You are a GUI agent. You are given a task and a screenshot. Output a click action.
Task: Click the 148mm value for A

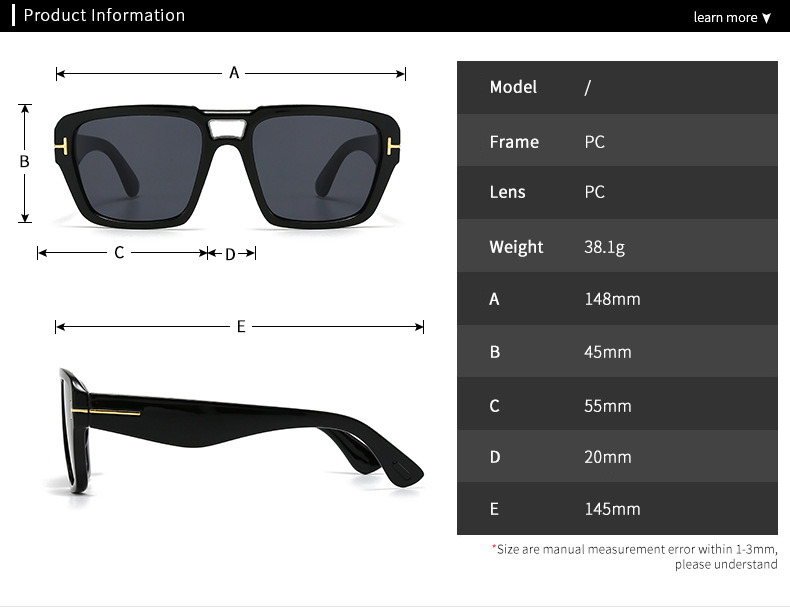click(x=612, y=299)
